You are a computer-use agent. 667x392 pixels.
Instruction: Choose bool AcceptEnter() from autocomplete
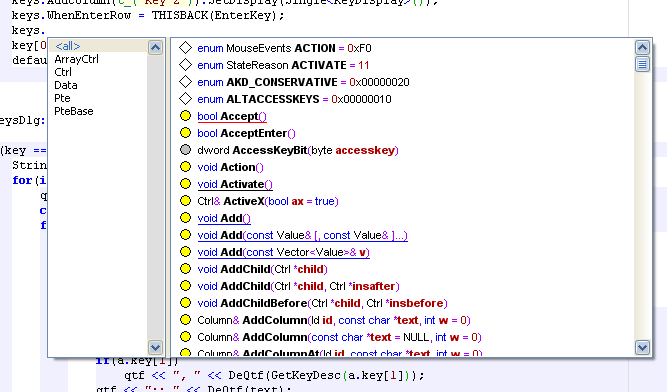(x=246, y=133)
